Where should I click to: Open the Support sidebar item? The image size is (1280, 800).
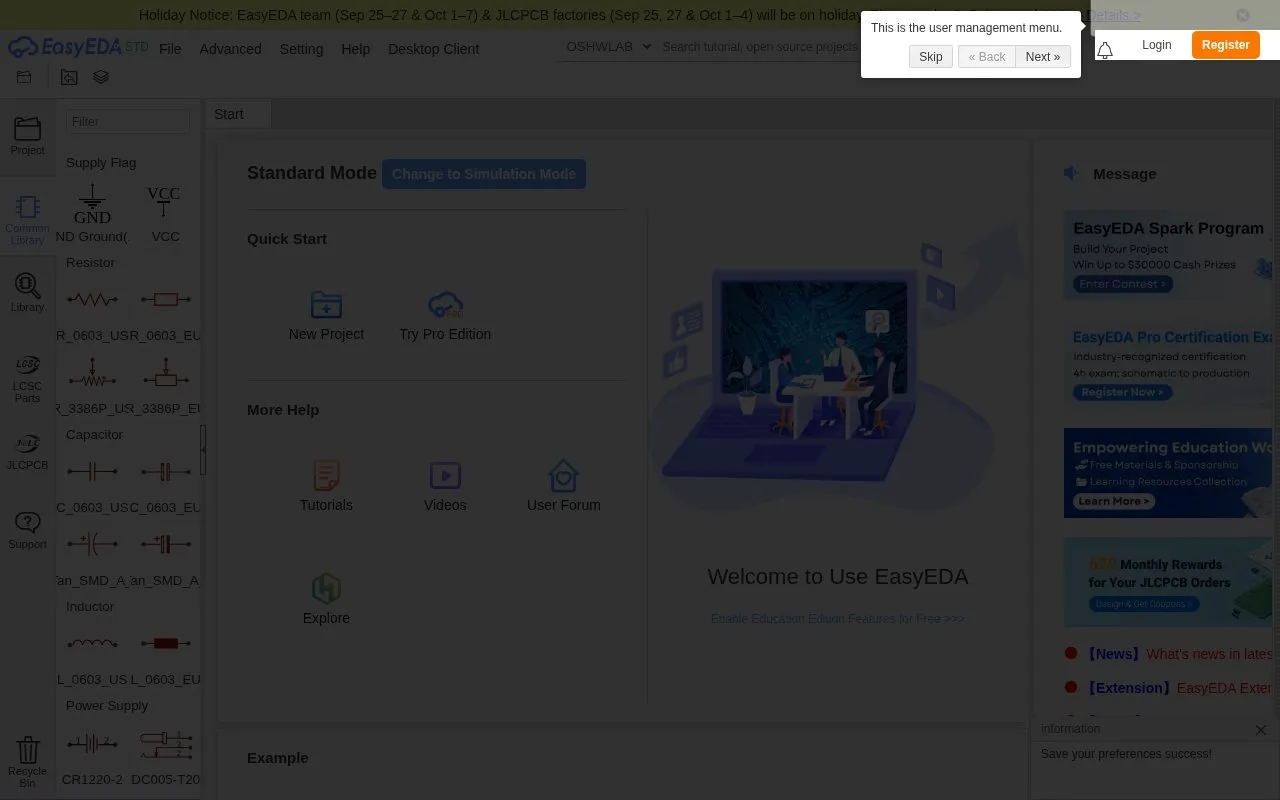(x=27, y=530)
